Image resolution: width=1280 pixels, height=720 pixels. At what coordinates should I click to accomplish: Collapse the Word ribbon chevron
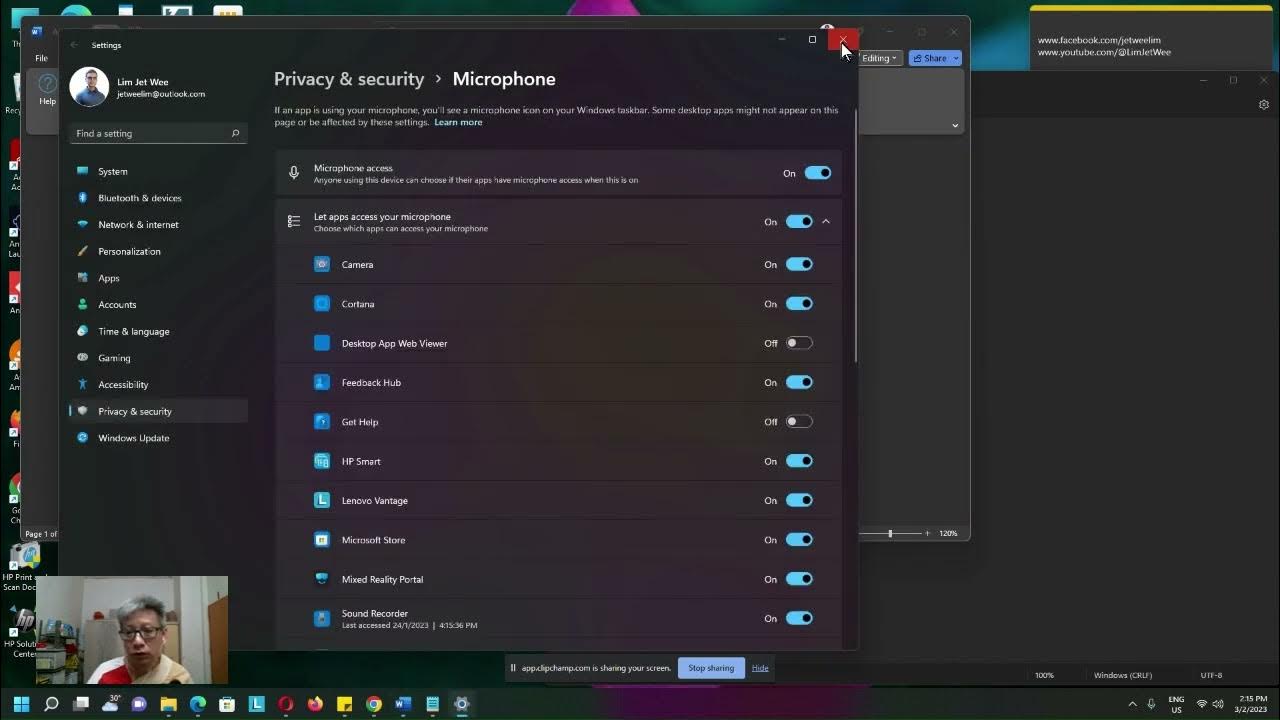955,126
